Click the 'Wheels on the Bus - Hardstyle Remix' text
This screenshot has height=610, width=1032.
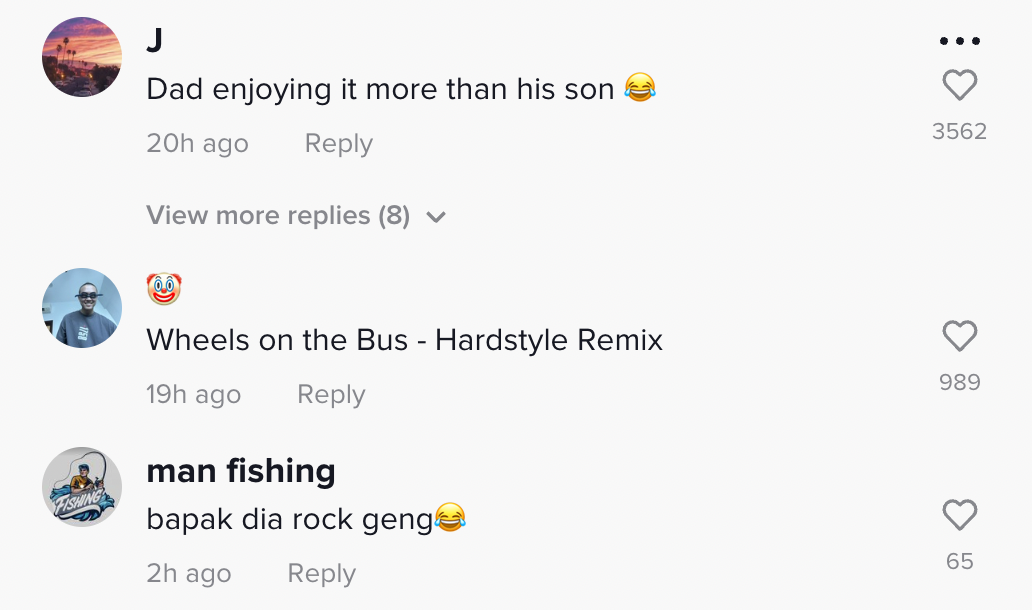click(404, 341)
